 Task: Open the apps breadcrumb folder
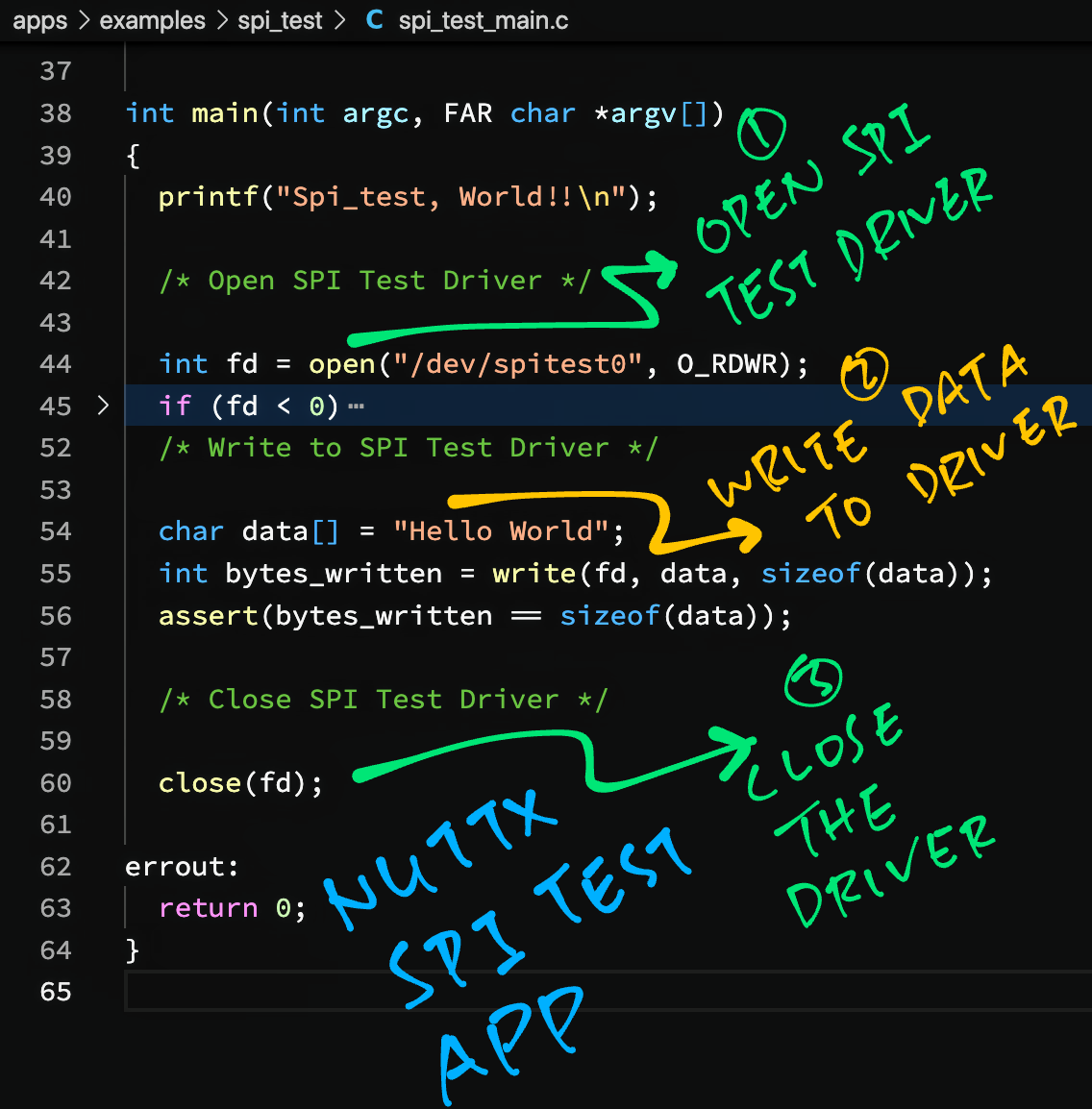[x=39, y=20]
